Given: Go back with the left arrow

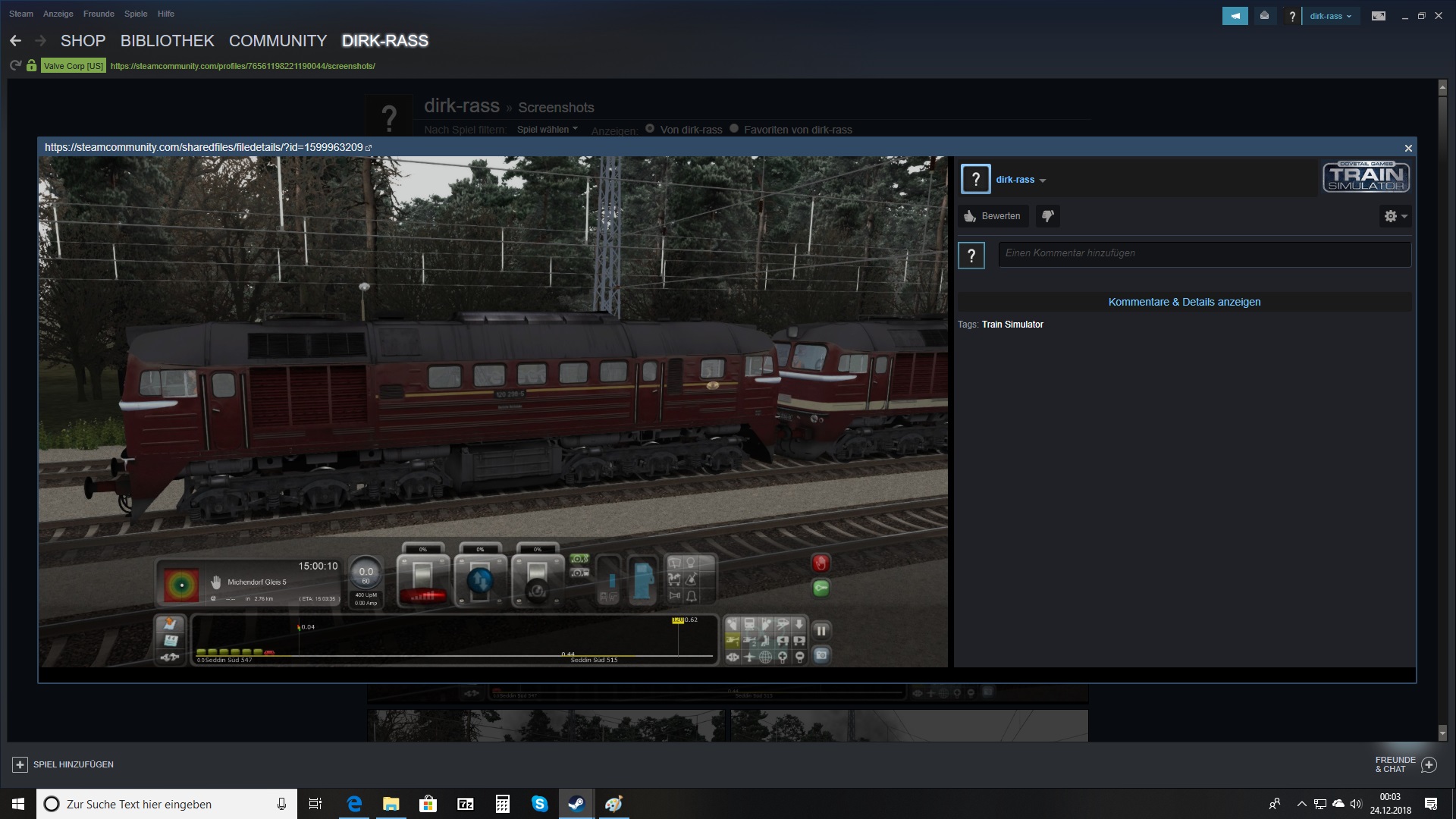Looking at the screenshot, I should pyautogui.click(x=16, y=41).
